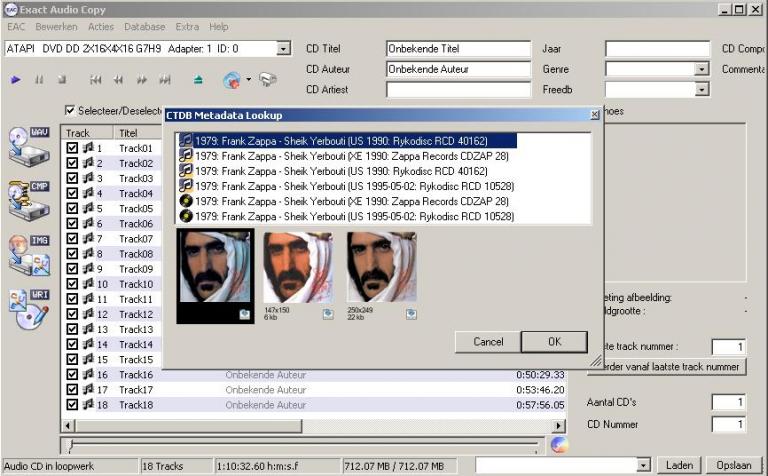
Task: Uncheck the Track01 checkbox
Action: [72, 148]
